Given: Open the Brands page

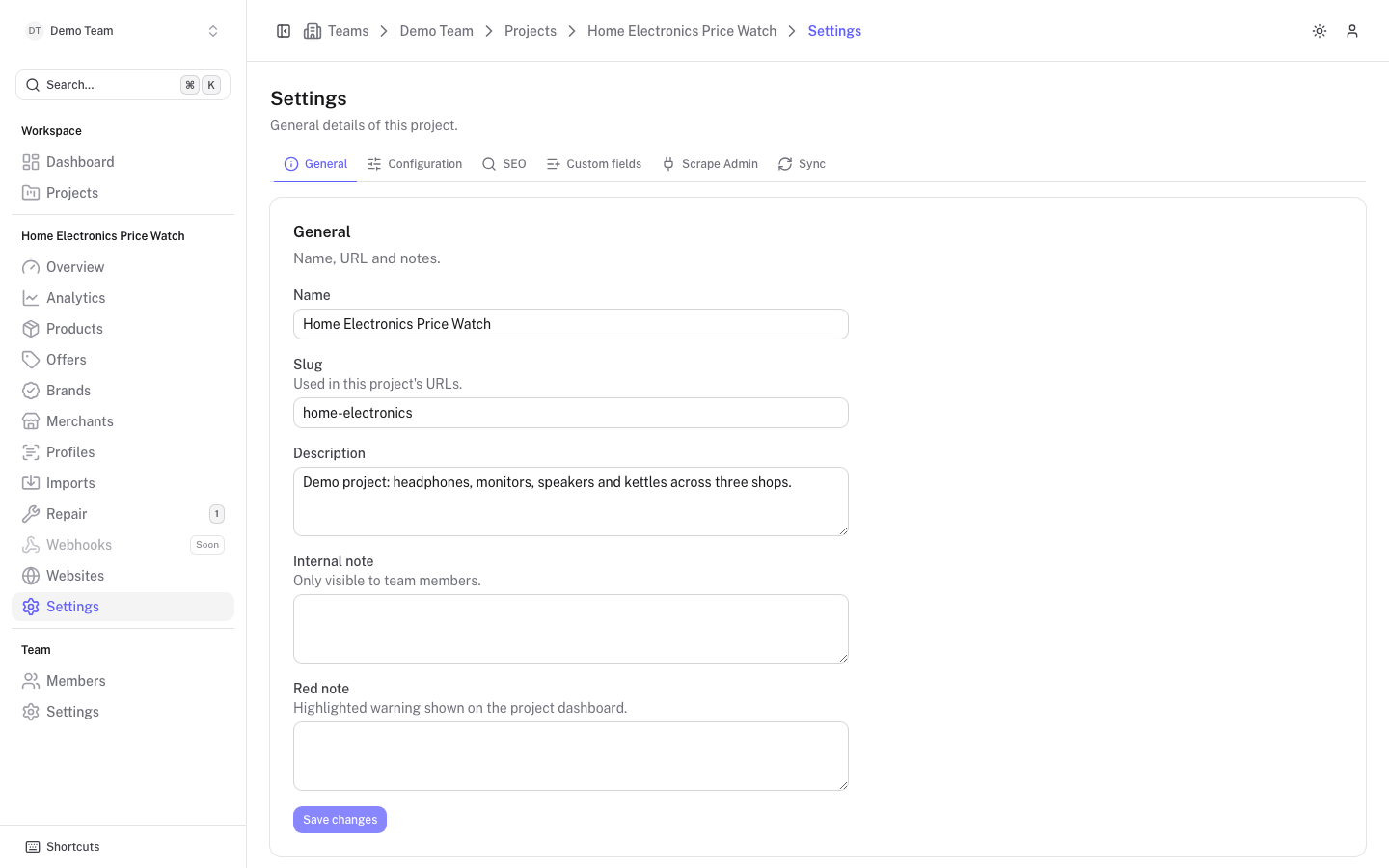Looking at the screenshot, I should click(x=123, y=391).
